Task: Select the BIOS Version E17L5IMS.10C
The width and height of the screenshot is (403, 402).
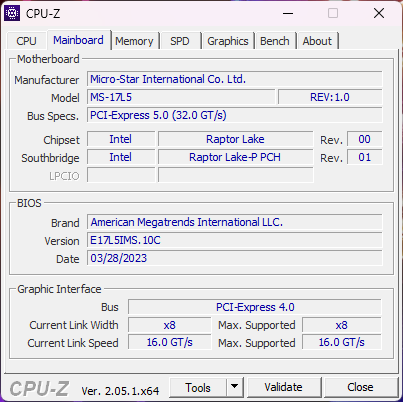Action: point(235,240)
